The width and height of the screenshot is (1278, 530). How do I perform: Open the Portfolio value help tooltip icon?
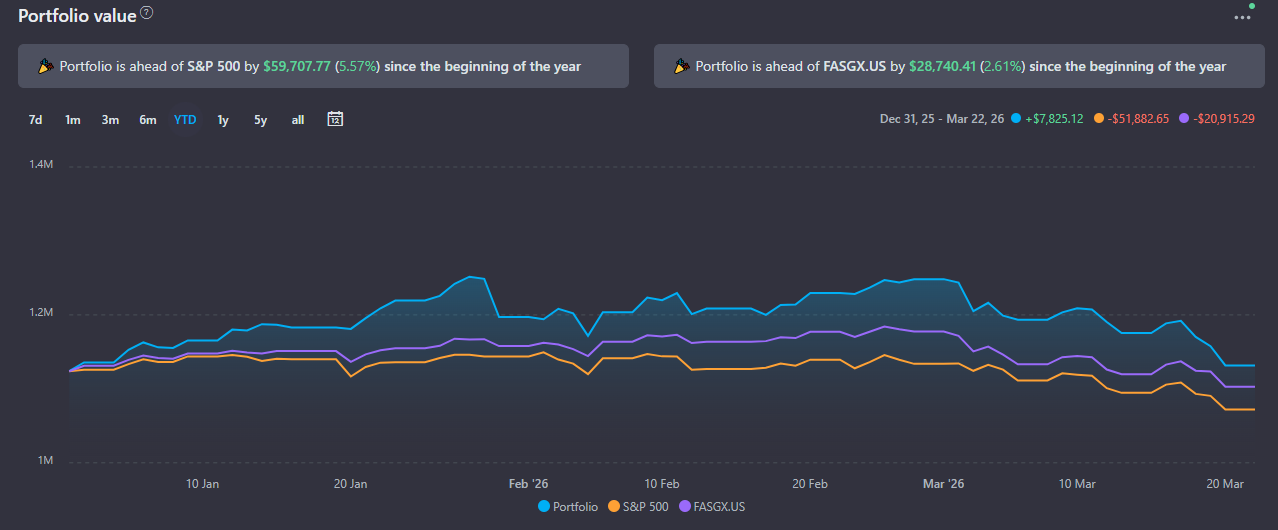click(147, 13)
